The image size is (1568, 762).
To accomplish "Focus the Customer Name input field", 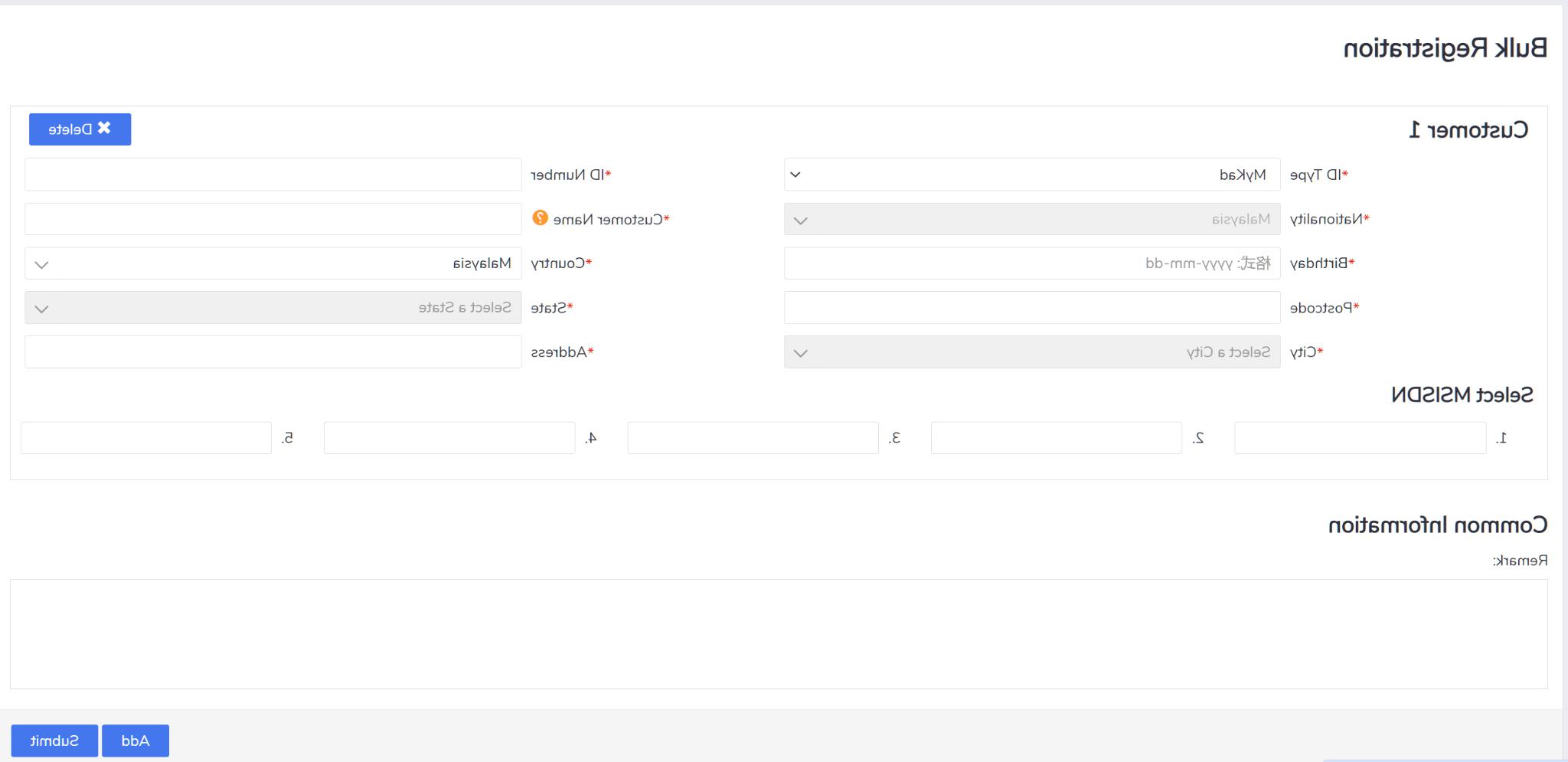I will click(273, 219).
